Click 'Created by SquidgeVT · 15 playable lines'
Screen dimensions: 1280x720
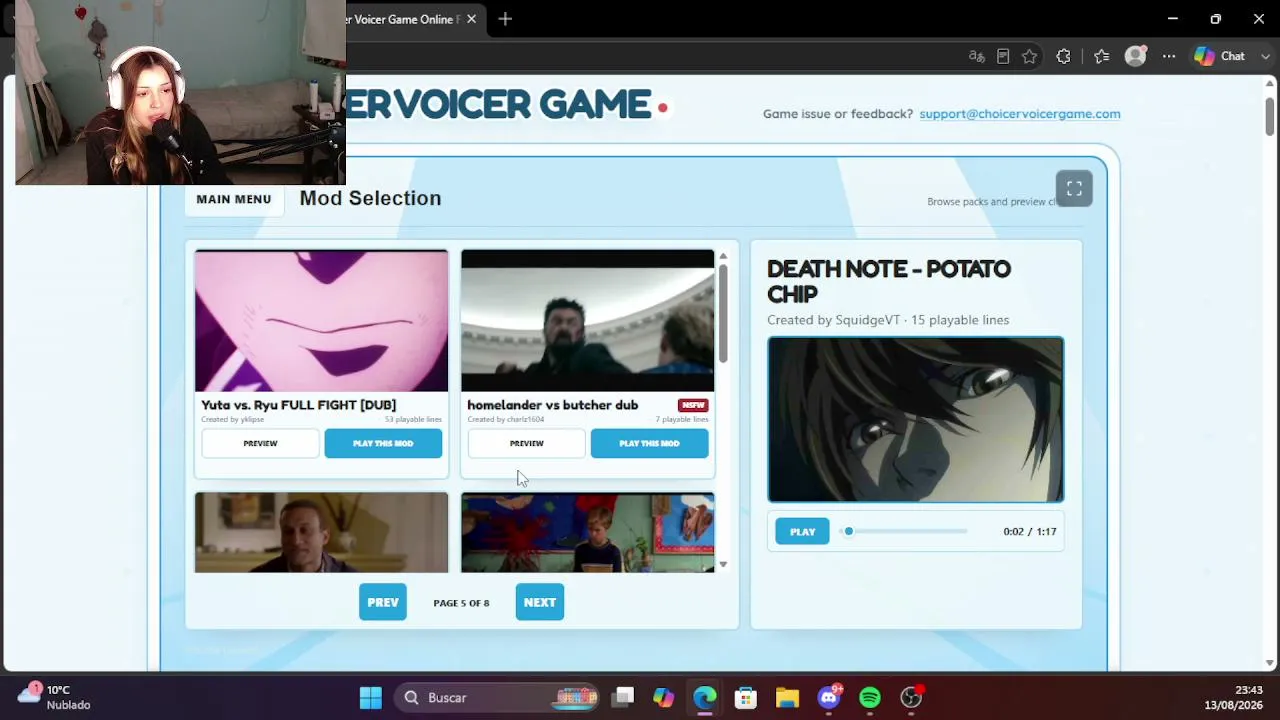(888, 320)
